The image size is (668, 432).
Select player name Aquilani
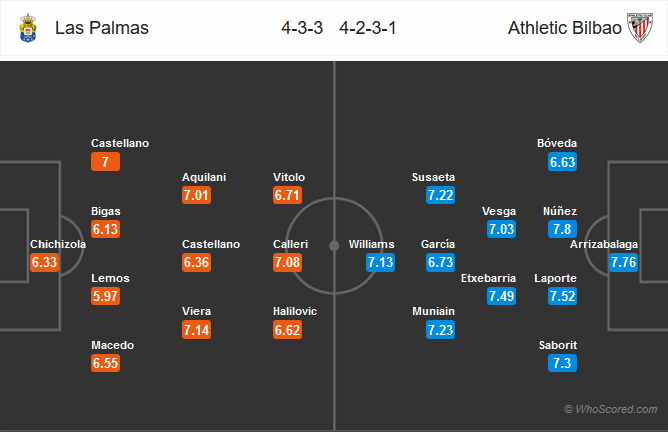pos(204,177)
